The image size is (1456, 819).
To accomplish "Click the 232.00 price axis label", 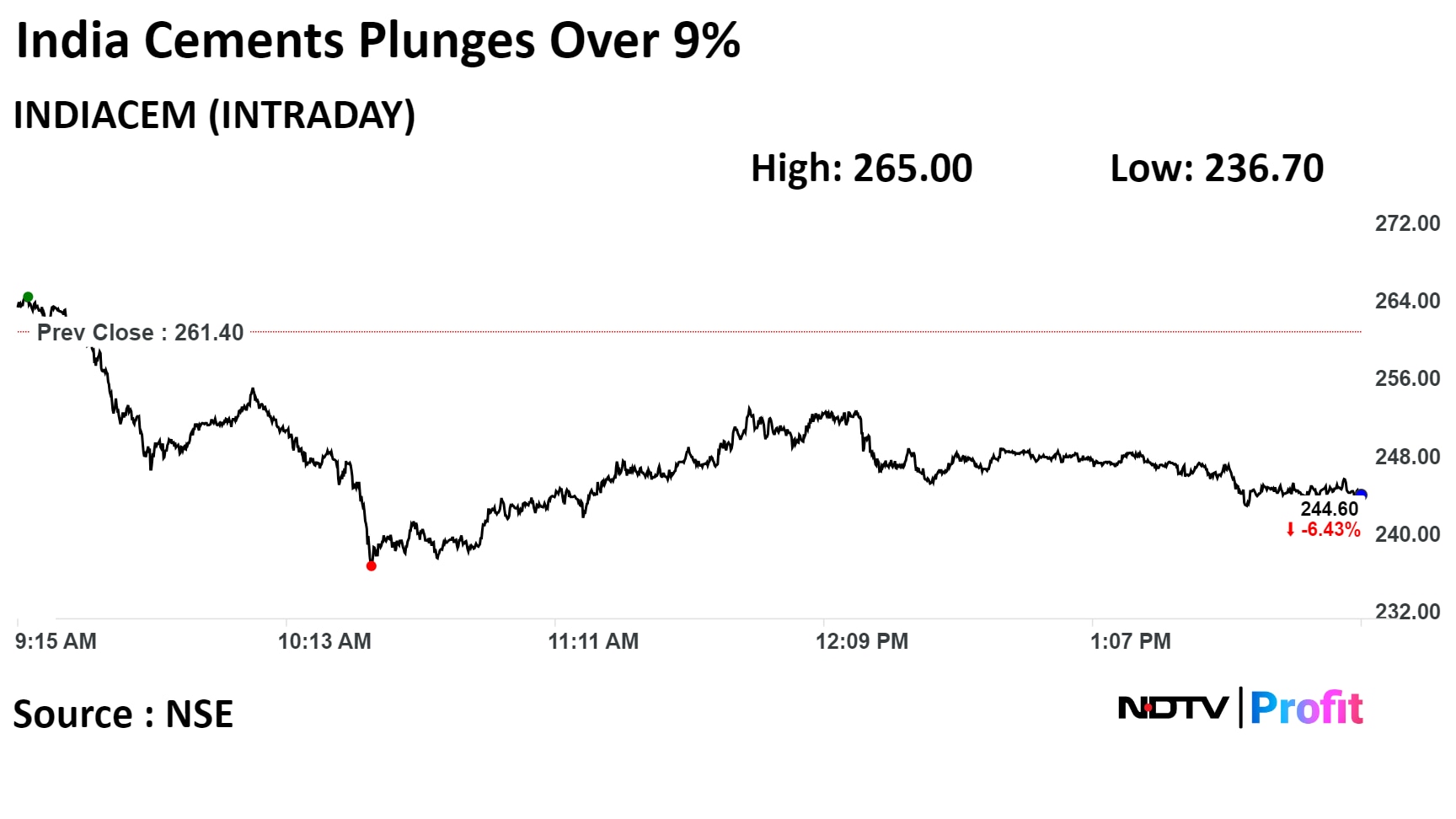I will 1407,611.
